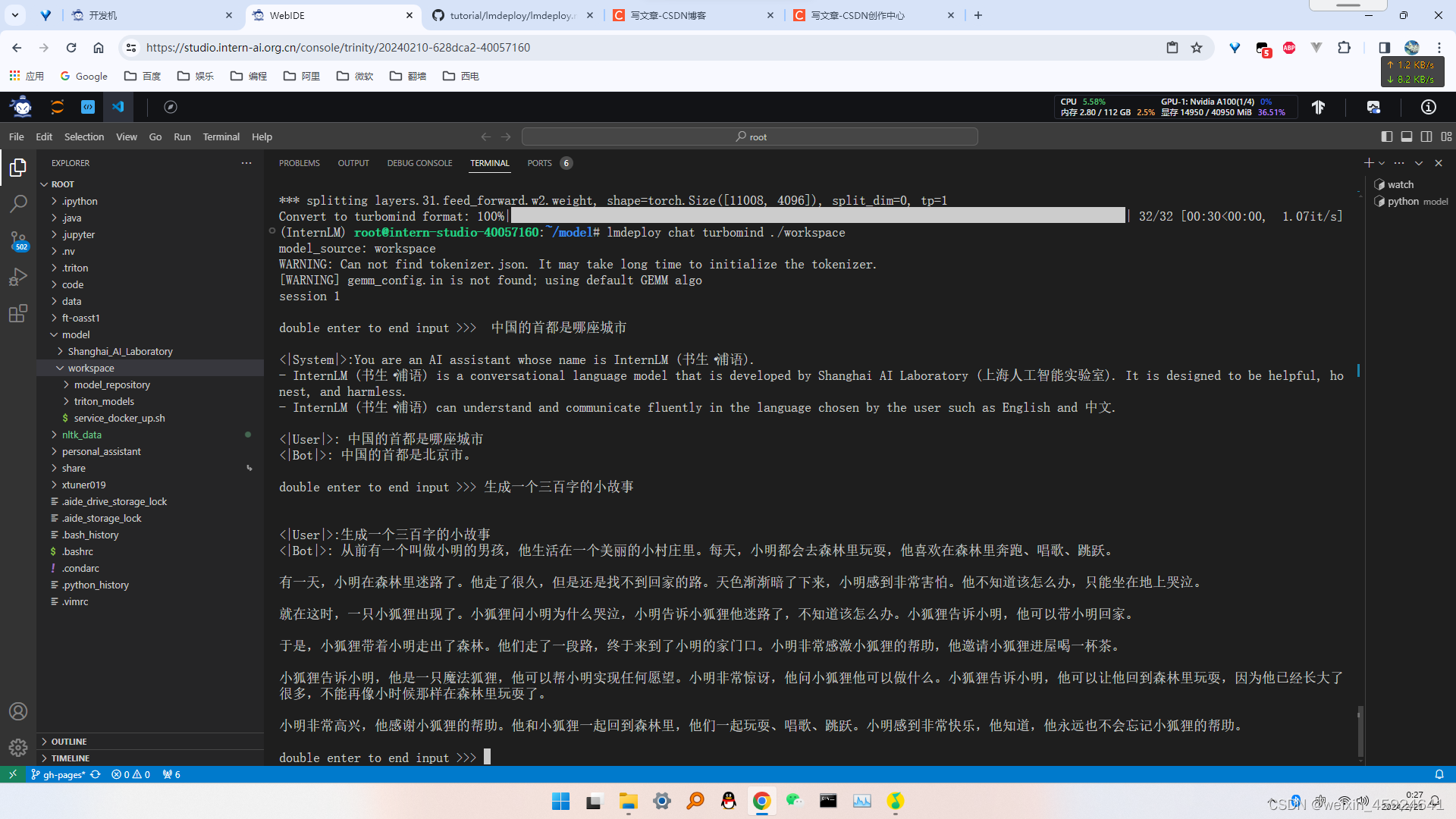
Task: Toggle the secondary sidebar visibility
Action: [x=1426, y=136]
